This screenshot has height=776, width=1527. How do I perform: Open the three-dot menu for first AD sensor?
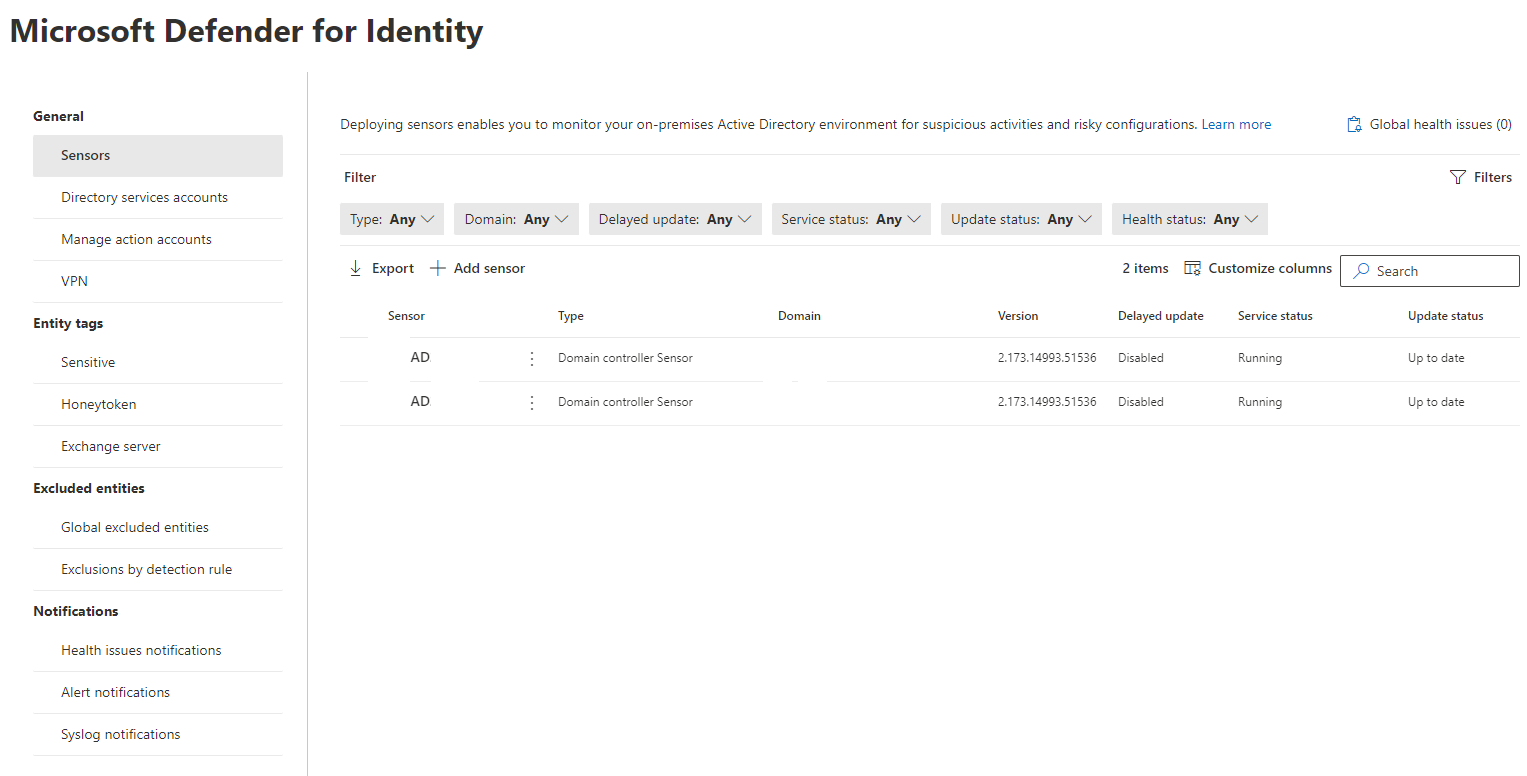532,358
